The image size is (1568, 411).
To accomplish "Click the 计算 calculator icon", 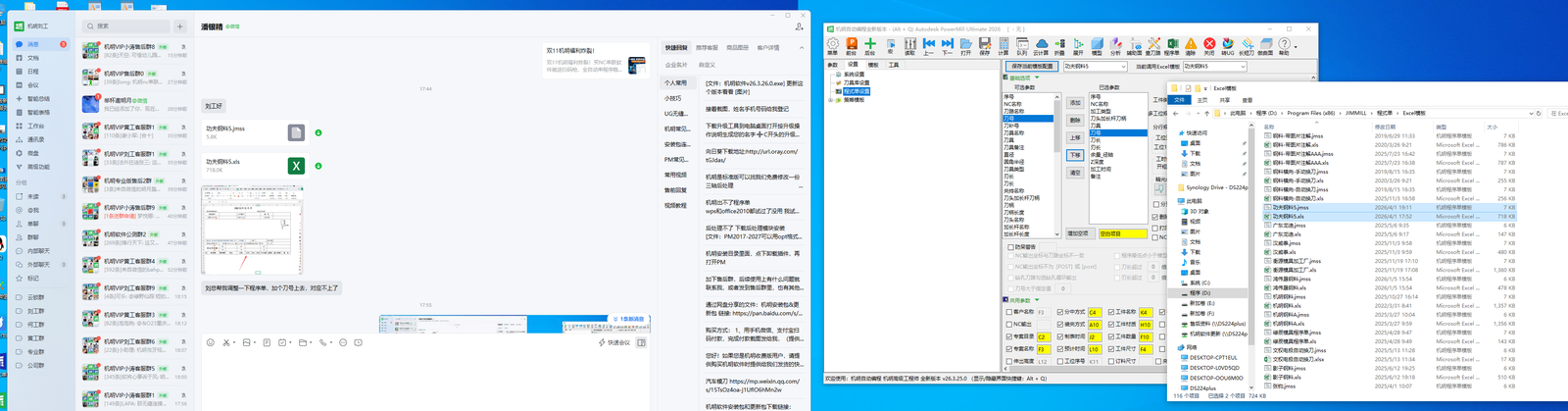I will (x=1004, y=45).
